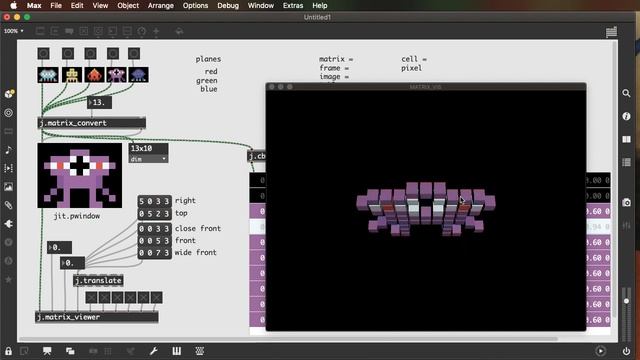
Task: Click the bang button above the blue alien
Action: [134, 53]
